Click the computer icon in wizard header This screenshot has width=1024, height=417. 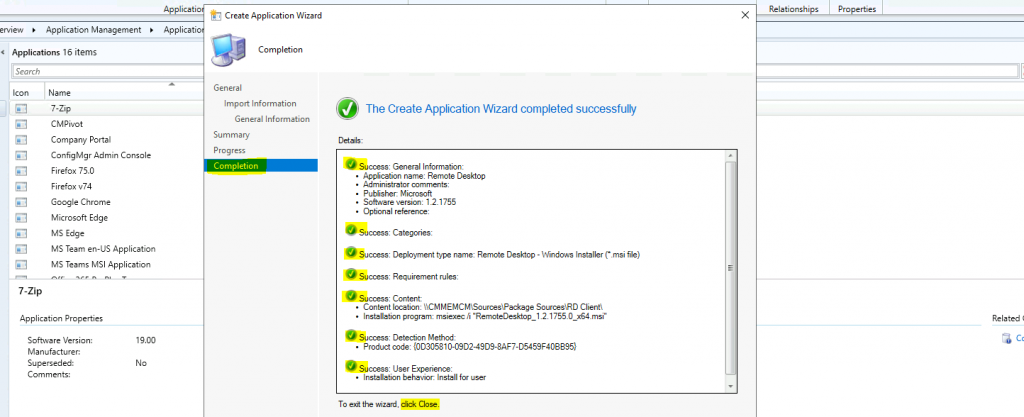(x=229, y=50)
